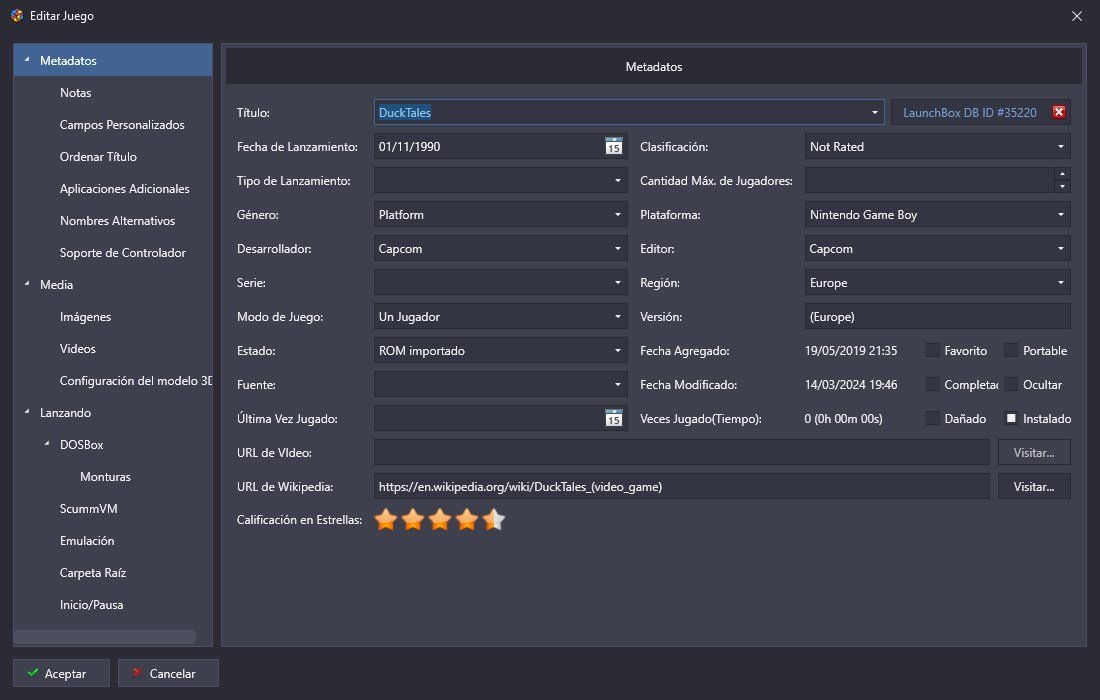This screenshot has height=700, width=1100.
Task: Click Aceptar to save changes
Action: 61,673
